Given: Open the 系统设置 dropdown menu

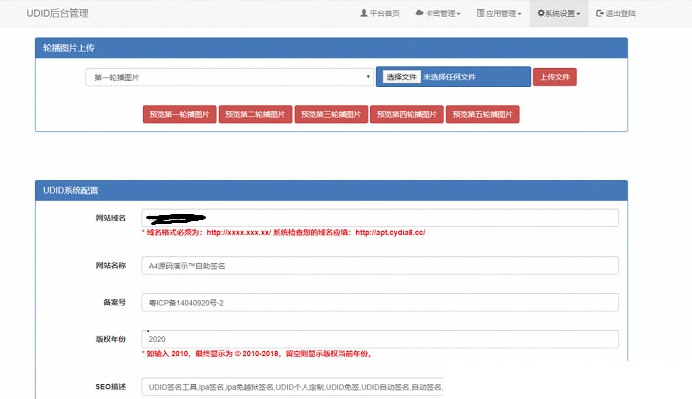Looking at the screenshot, I should click(x=559, y=13).
